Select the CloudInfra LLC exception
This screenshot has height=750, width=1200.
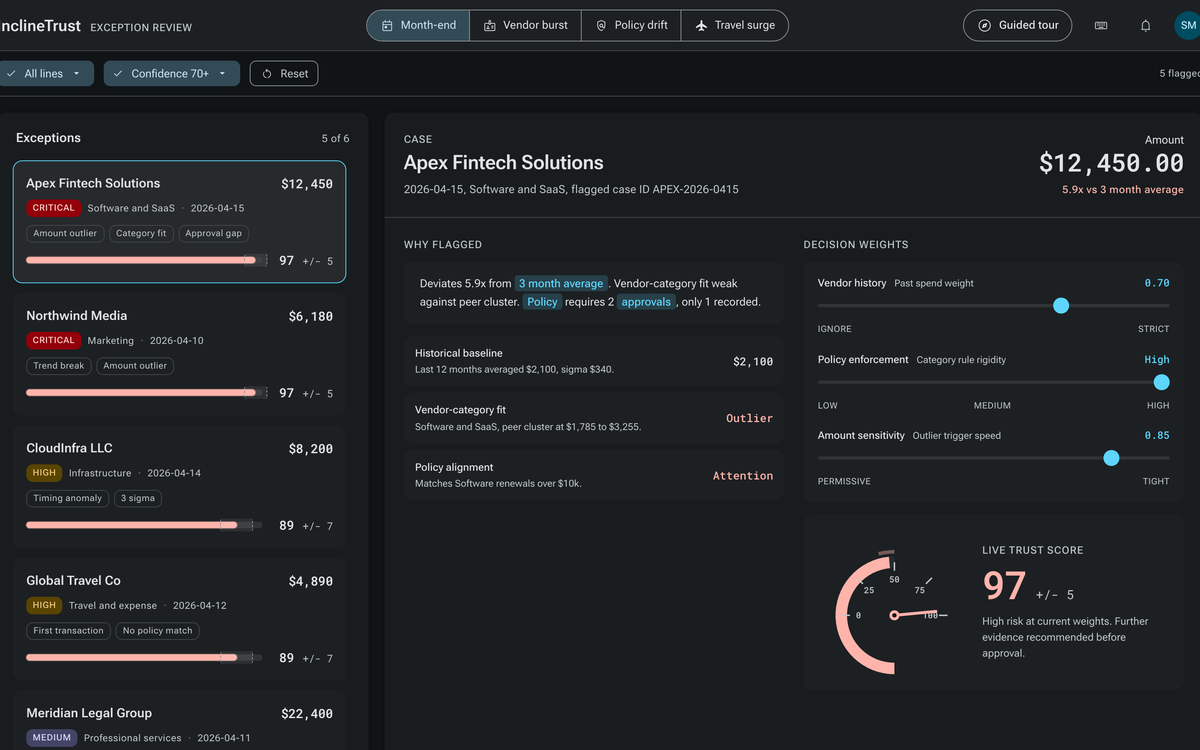180,487
